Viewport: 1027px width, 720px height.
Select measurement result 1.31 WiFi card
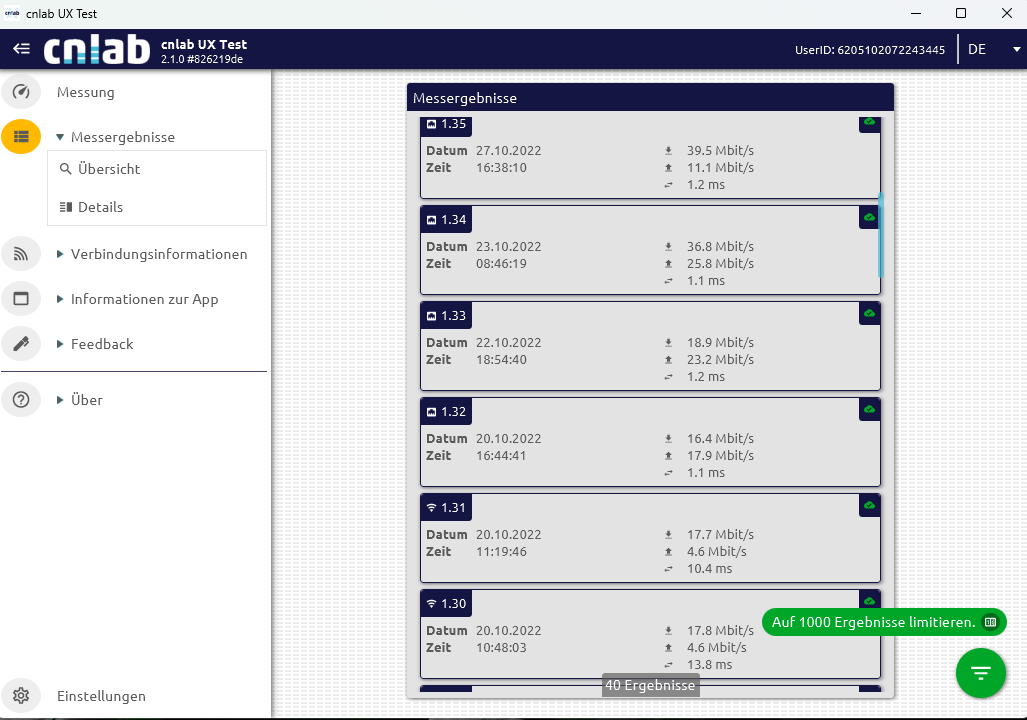(650, 543)
